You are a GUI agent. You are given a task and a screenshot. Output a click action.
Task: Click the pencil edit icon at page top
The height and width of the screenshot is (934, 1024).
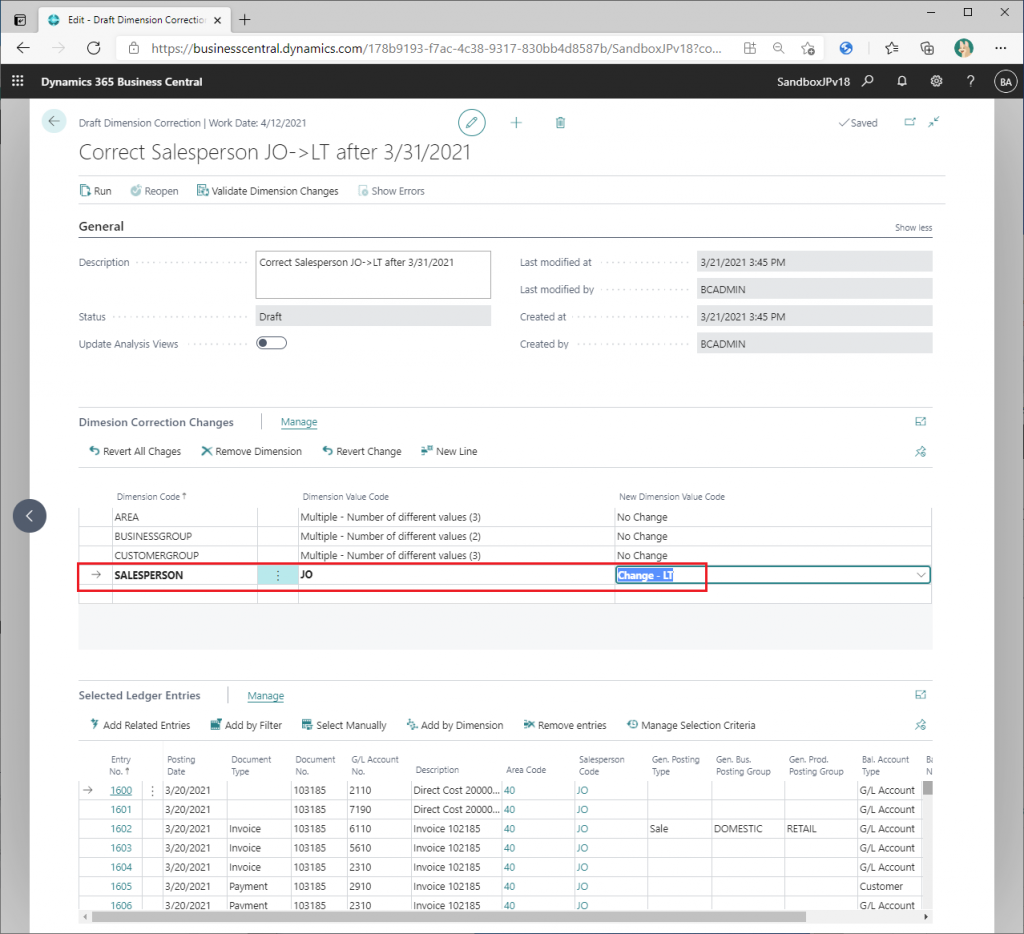471,122
